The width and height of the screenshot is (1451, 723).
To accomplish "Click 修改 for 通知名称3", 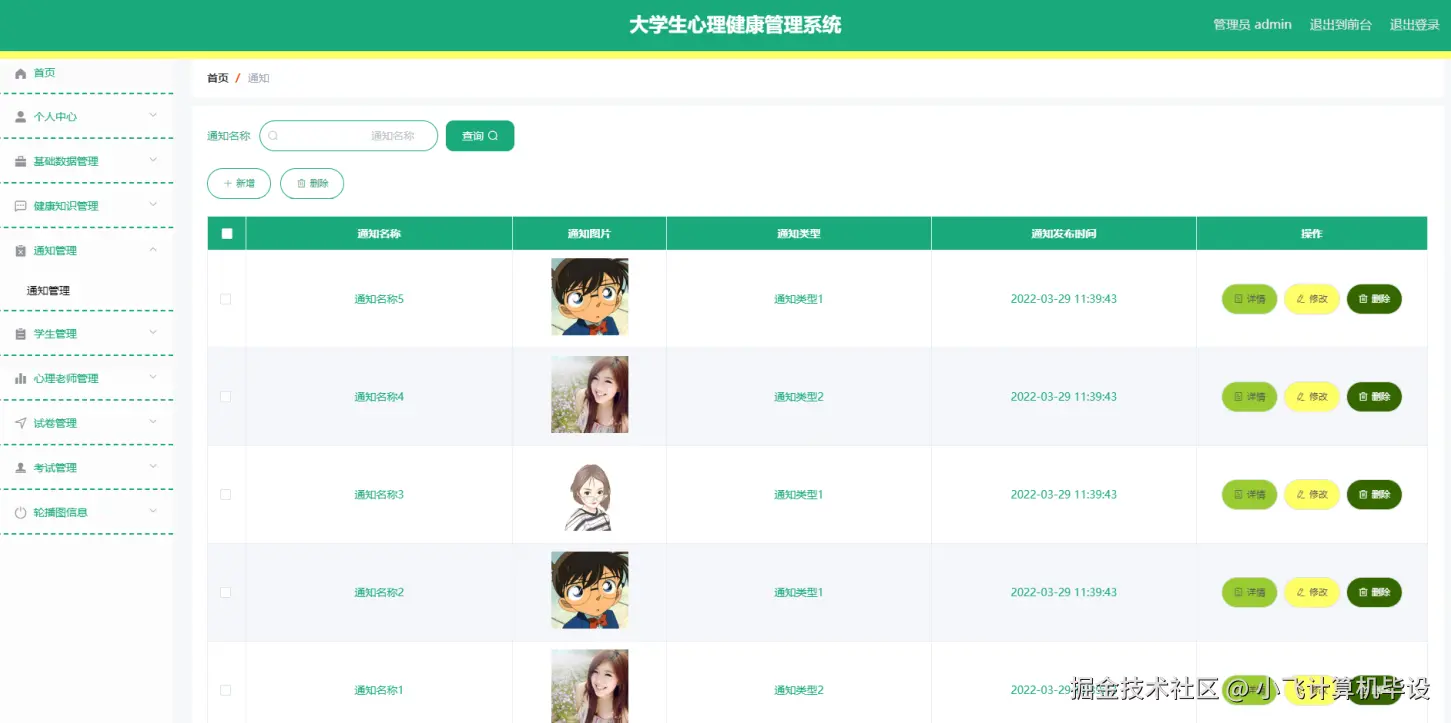I will point(1312,495).
